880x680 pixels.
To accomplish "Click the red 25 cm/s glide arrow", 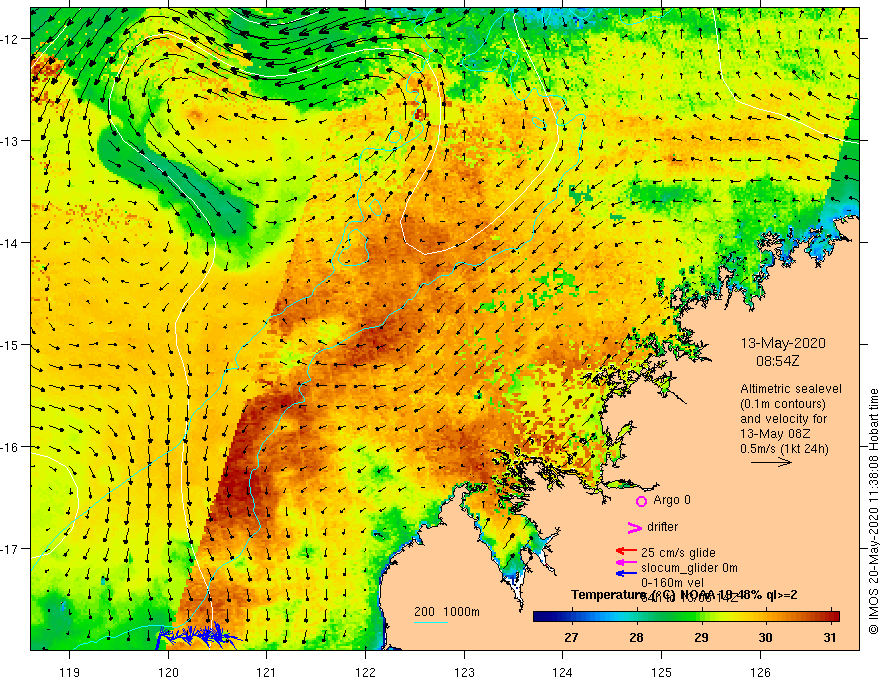I will pyautogui.click(x=626, y=552).
